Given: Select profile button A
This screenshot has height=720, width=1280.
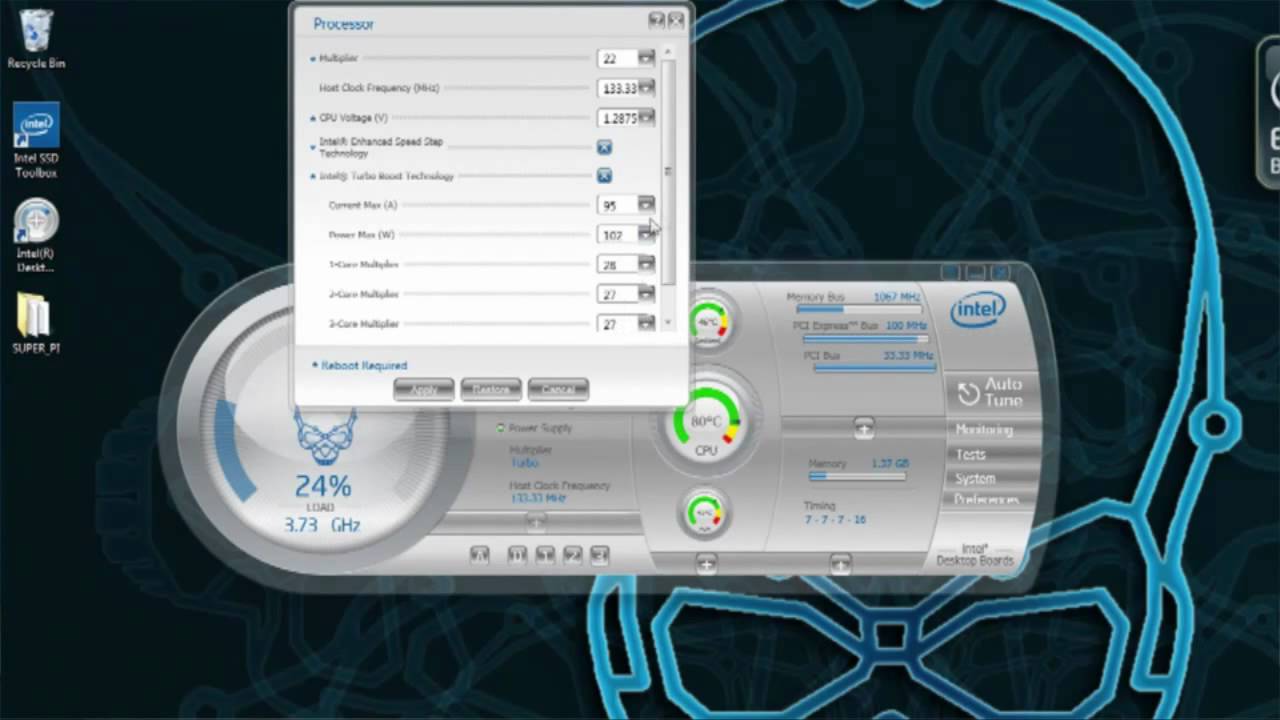Looking at the screenshot, I should pos(479,554).
